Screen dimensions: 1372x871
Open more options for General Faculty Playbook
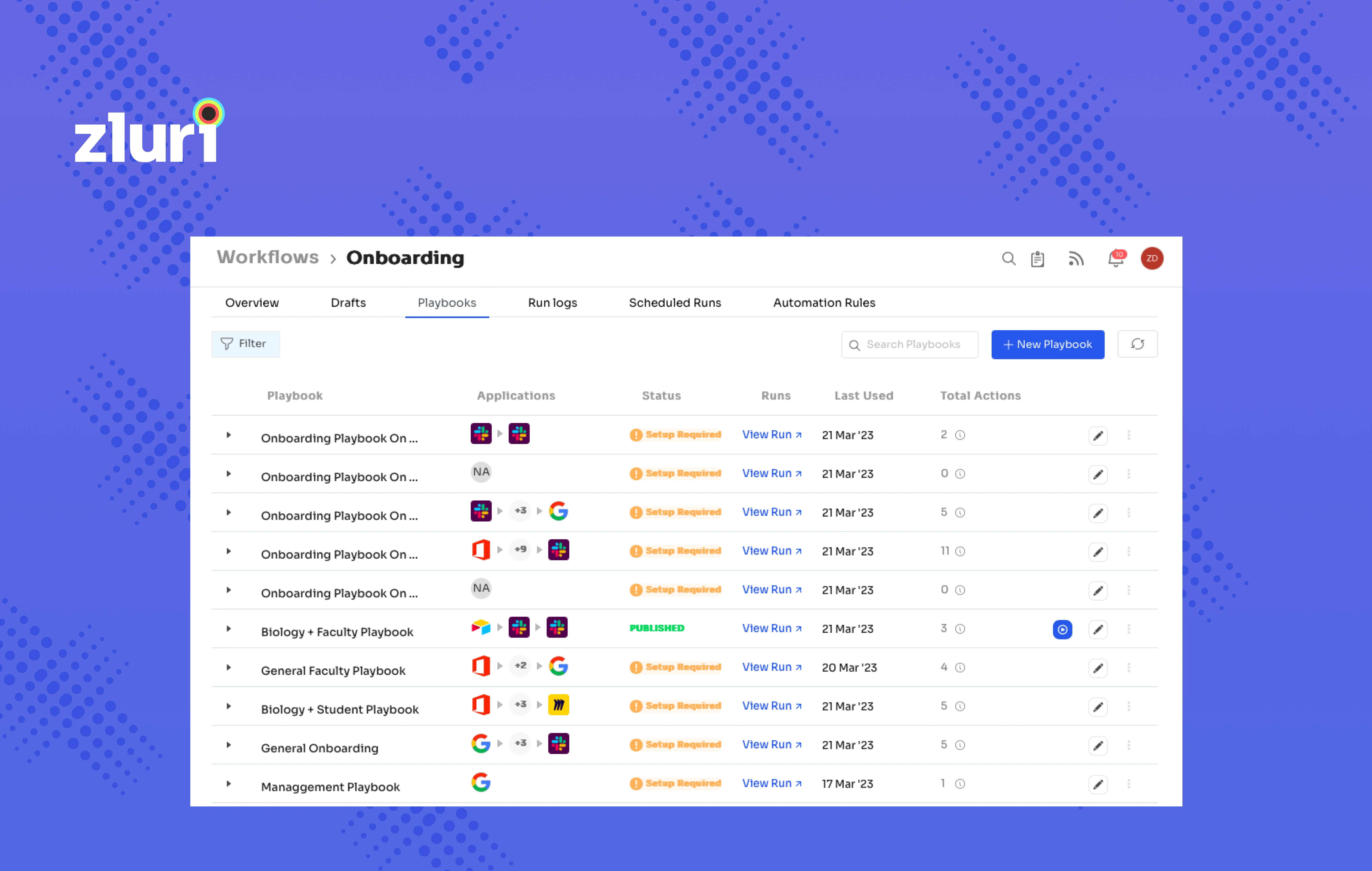click(1129, 668)
